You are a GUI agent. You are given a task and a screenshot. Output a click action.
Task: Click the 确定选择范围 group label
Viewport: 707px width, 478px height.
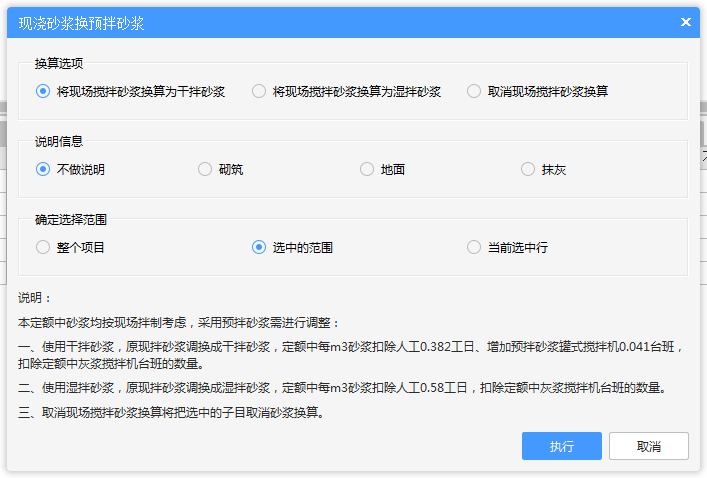tap(71, 220)
